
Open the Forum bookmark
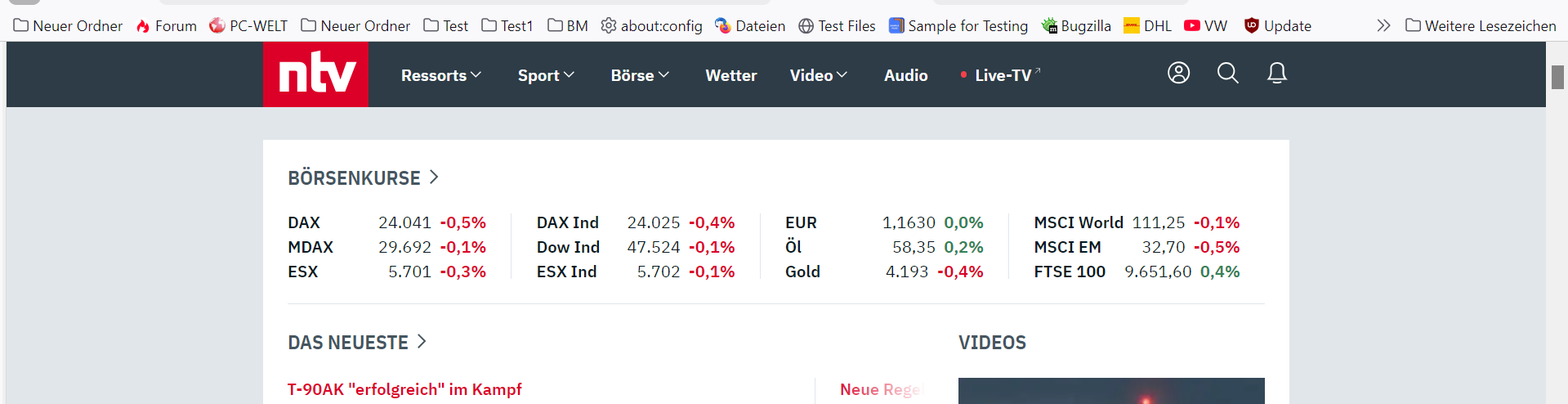click(166, 26)
